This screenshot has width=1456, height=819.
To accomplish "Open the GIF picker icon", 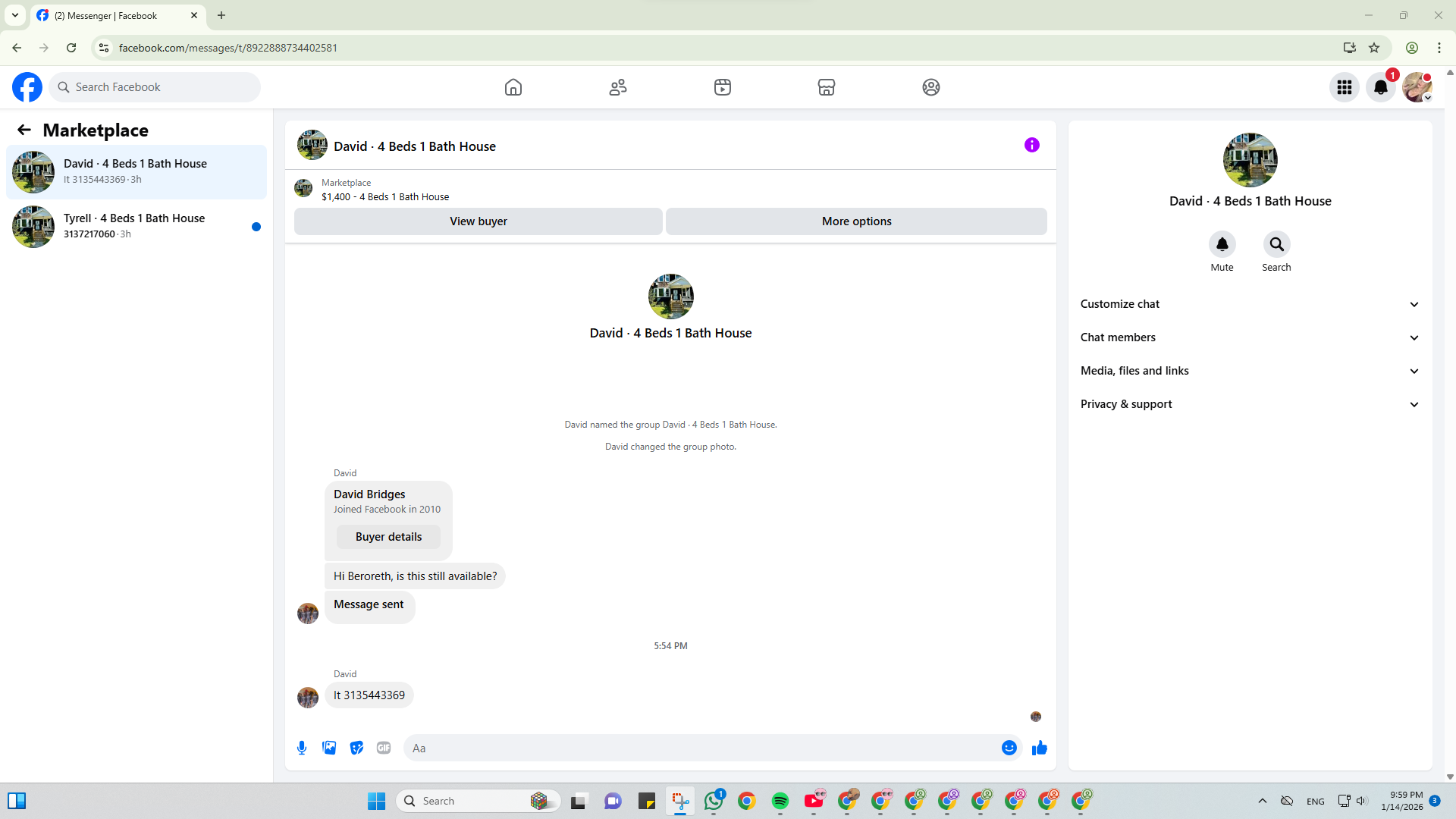I will (384, 748).
